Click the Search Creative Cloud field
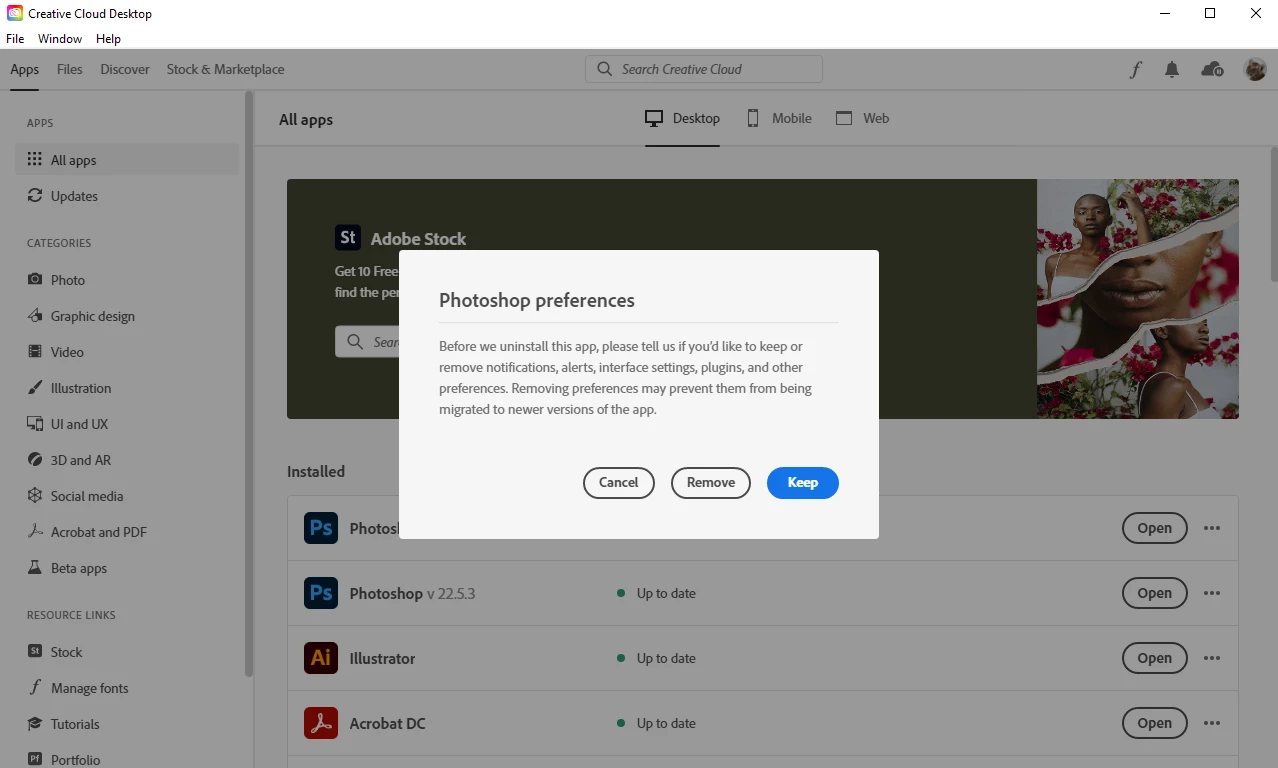The image size is (1278, 768). point(704,69)
